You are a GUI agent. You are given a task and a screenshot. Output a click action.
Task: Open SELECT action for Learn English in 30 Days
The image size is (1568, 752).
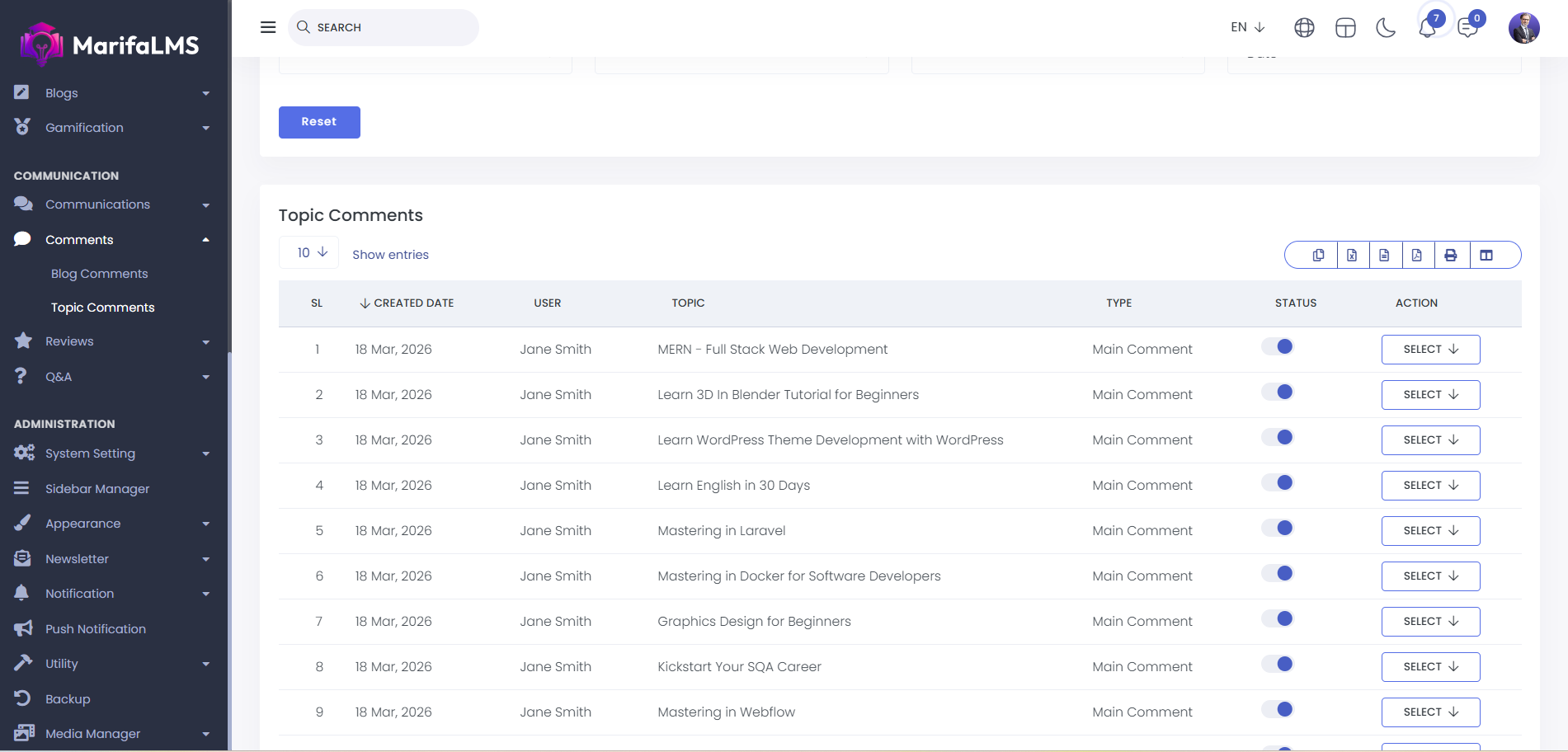[1430, 486]
